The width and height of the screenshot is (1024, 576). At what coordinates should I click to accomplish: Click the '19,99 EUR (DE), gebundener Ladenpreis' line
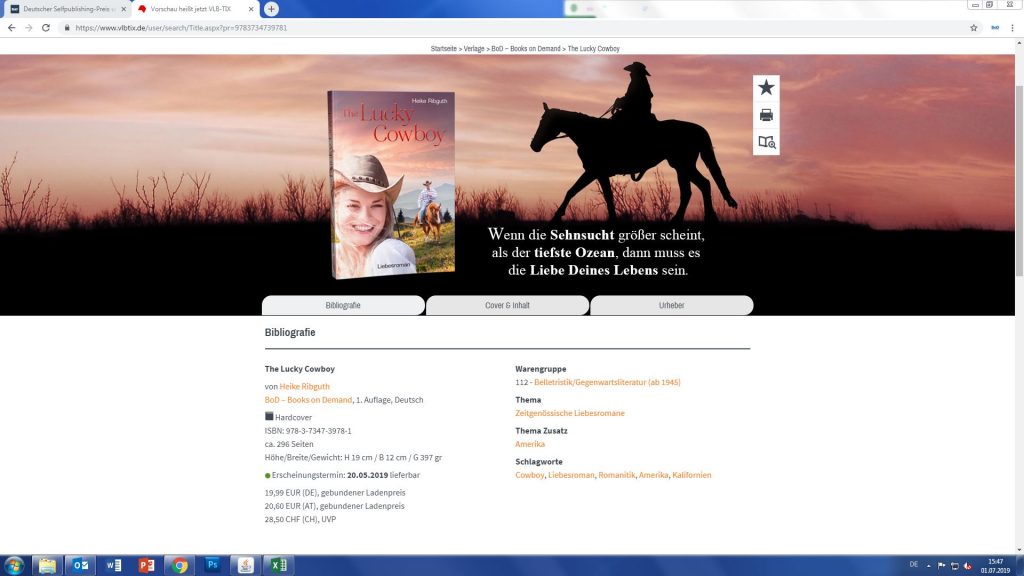pos(335,492)
